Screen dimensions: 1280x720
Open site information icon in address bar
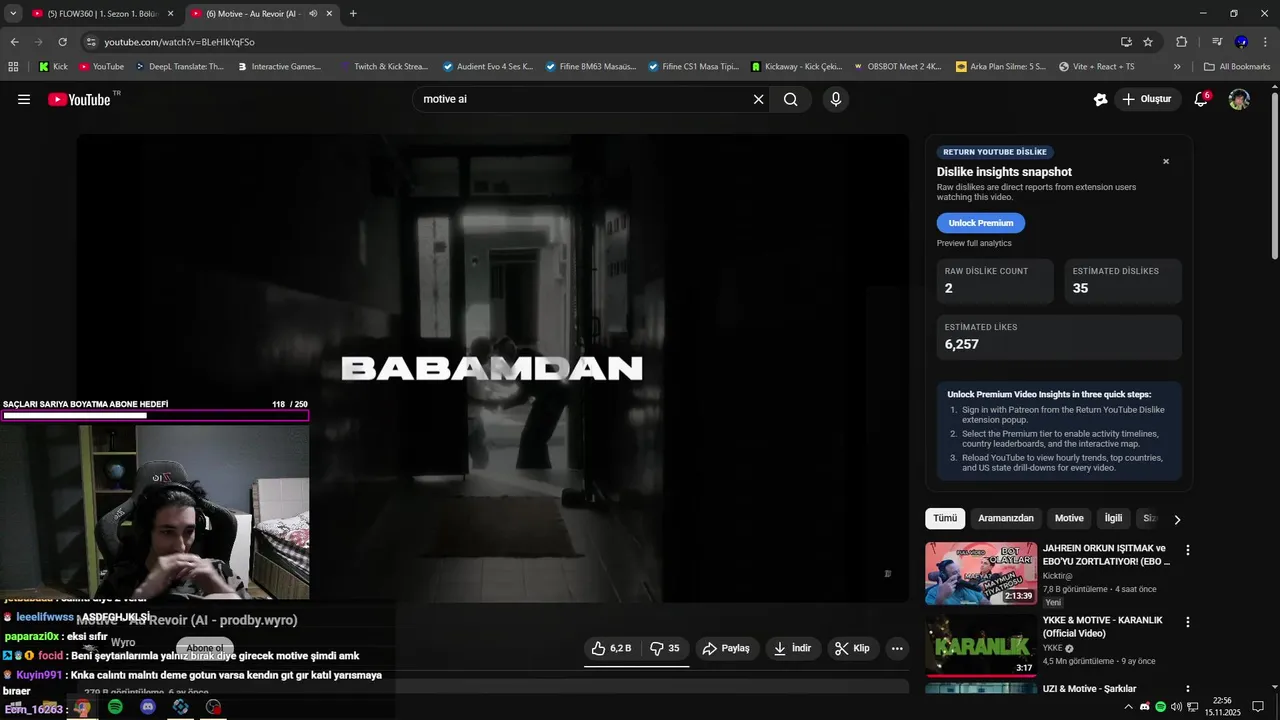coord(91,42)
